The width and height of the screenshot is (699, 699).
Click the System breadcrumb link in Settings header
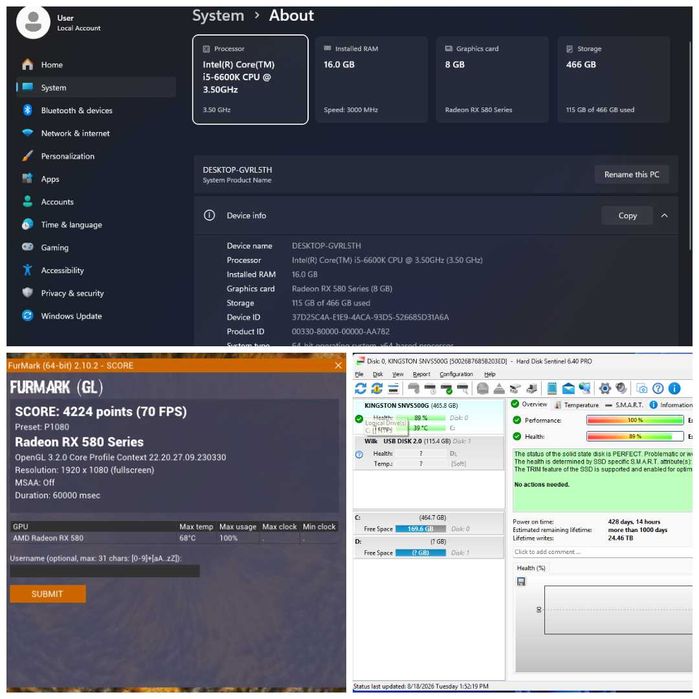coord(218,16)
